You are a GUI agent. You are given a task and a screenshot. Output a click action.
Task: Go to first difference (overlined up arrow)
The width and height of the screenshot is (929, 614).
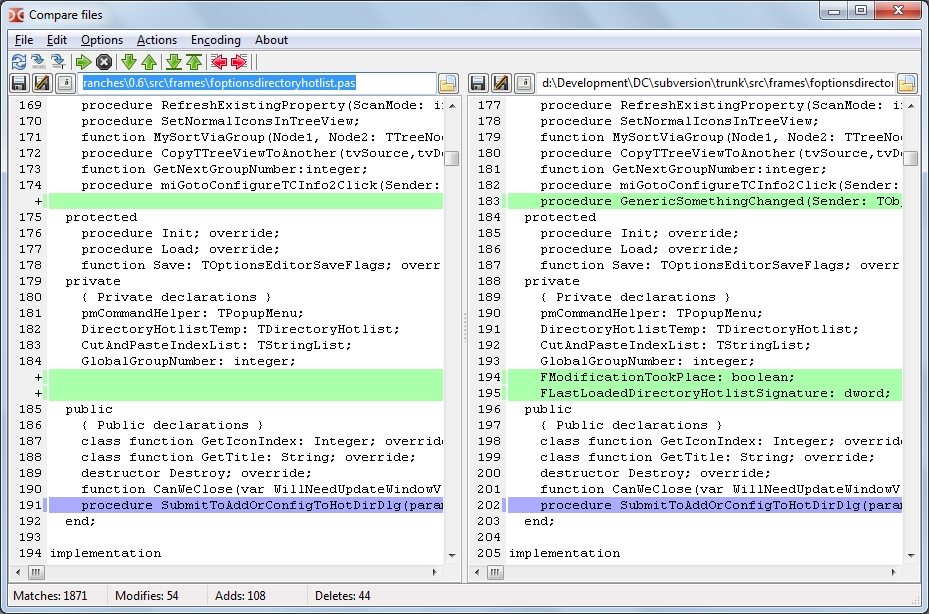194,62
